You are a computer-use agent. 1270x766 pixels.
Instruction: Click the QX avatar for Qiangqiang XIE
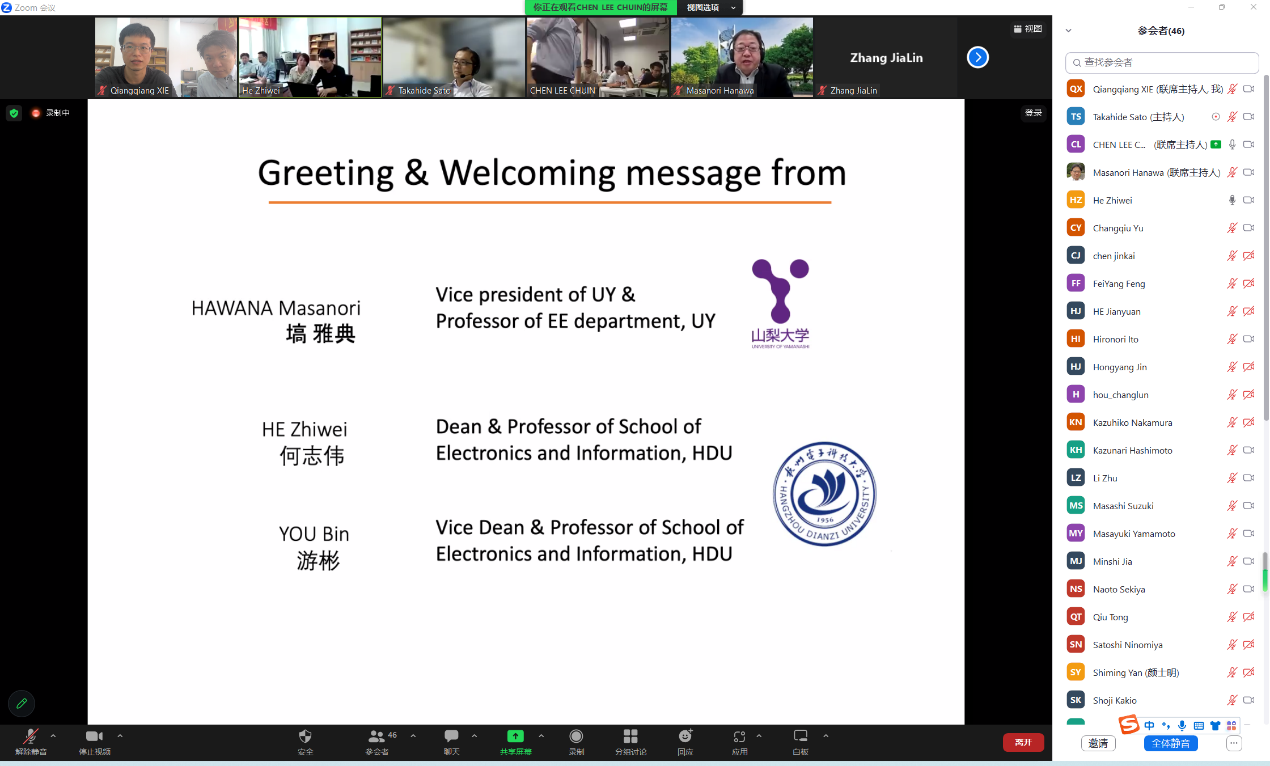coord(1076,89)
